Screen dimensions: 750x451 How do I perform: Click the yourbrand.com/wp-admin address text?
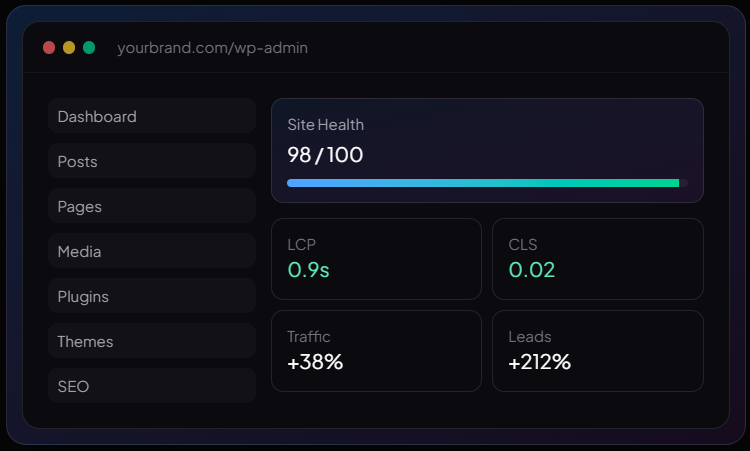tap(212, 48)
